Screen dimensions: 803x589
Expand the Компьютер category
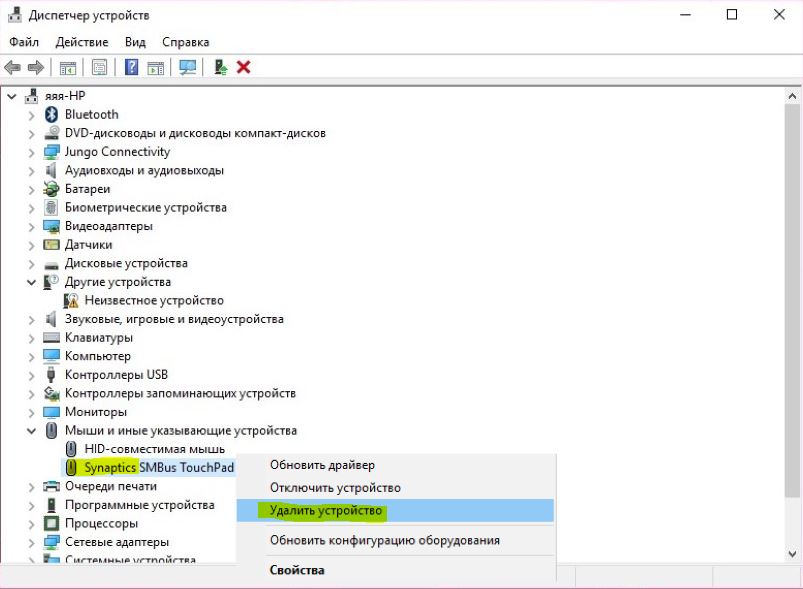(31, 357)
